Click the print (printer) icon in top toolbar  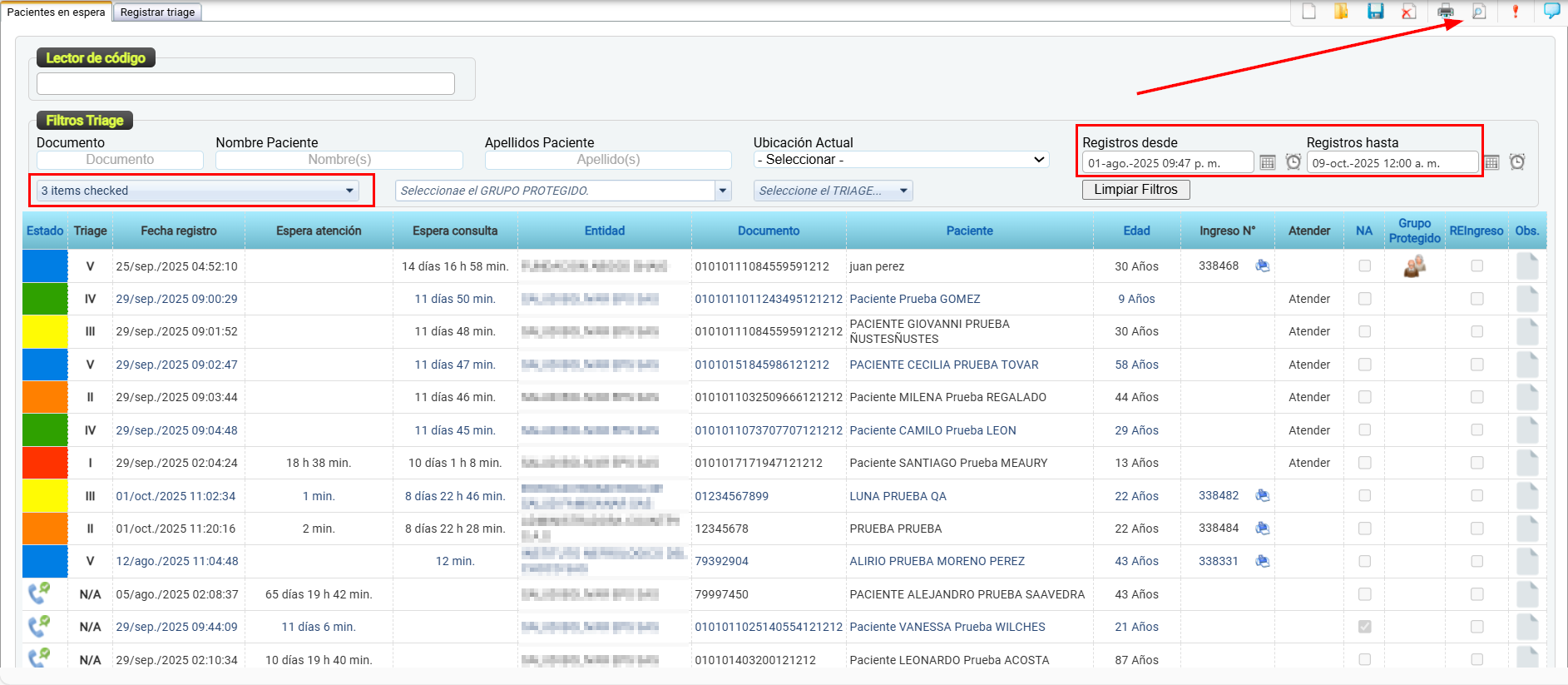[x=1446, y=12]
